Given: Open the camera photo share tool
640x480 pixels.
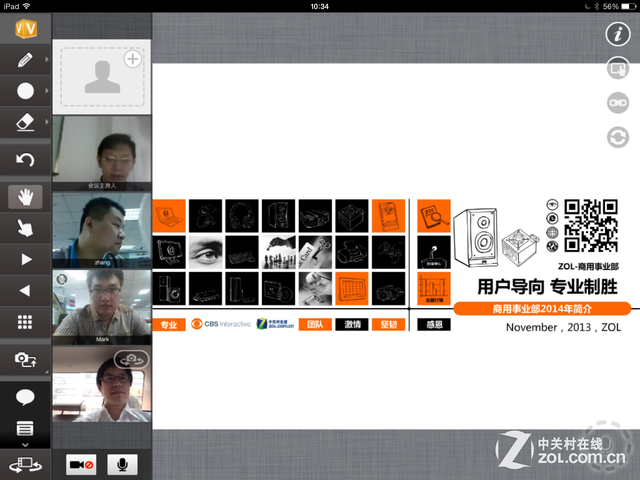Looking at the screenshot, I should [x=25, y=360].
